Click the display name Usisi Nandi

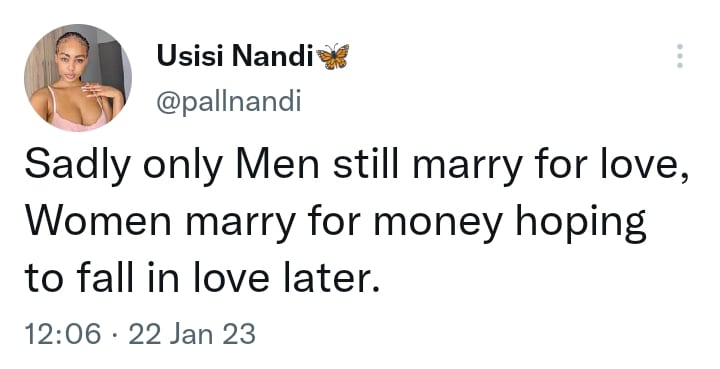click(234, 56)
